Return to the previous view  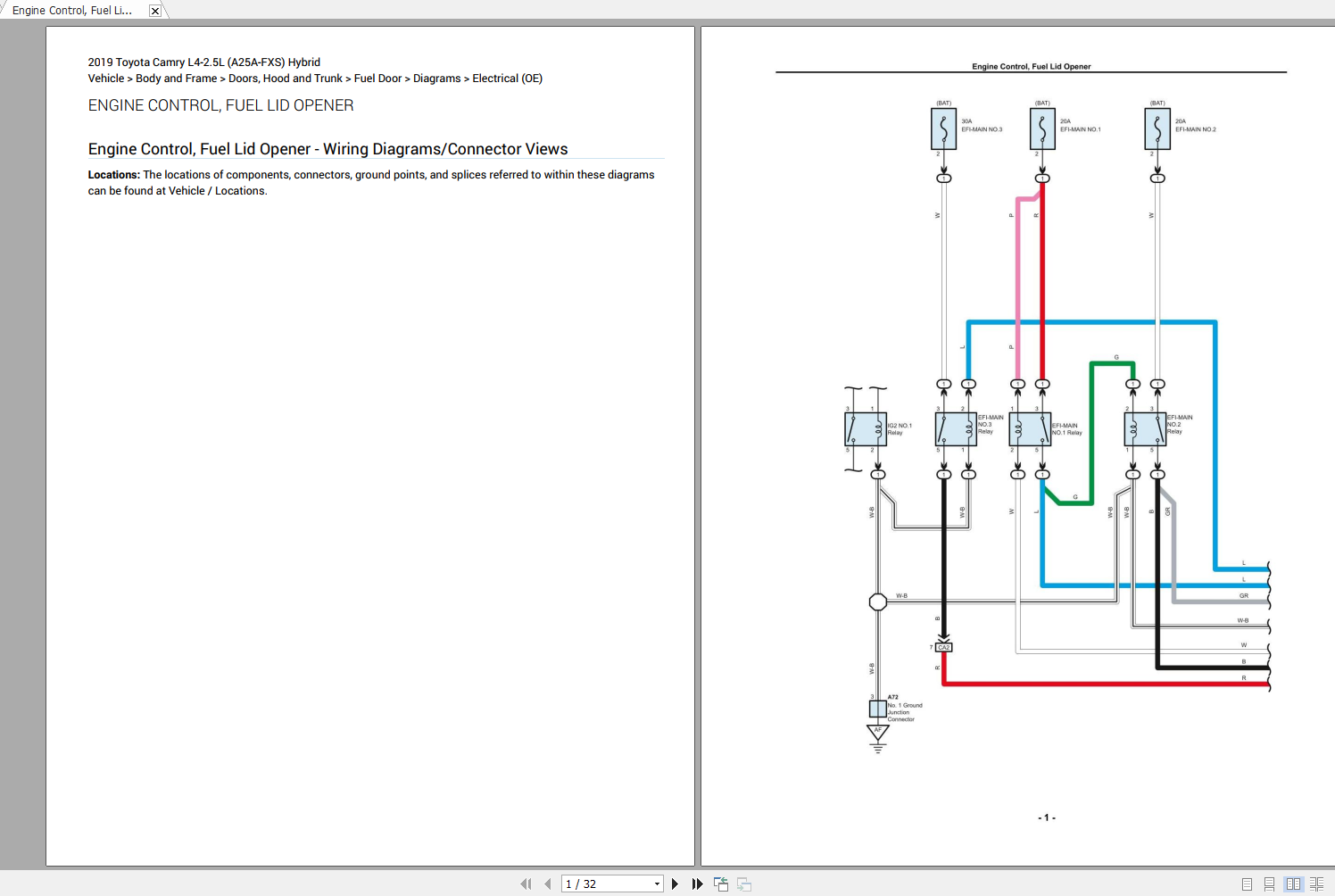click(x=720, y=884)
